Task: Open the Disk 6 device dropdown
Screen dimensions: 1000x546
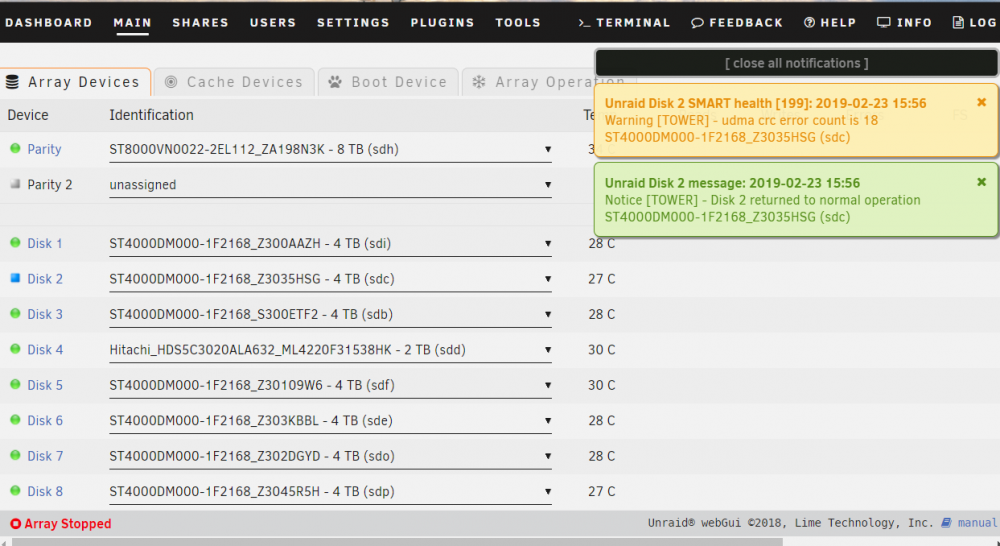Action: point(330,421)
